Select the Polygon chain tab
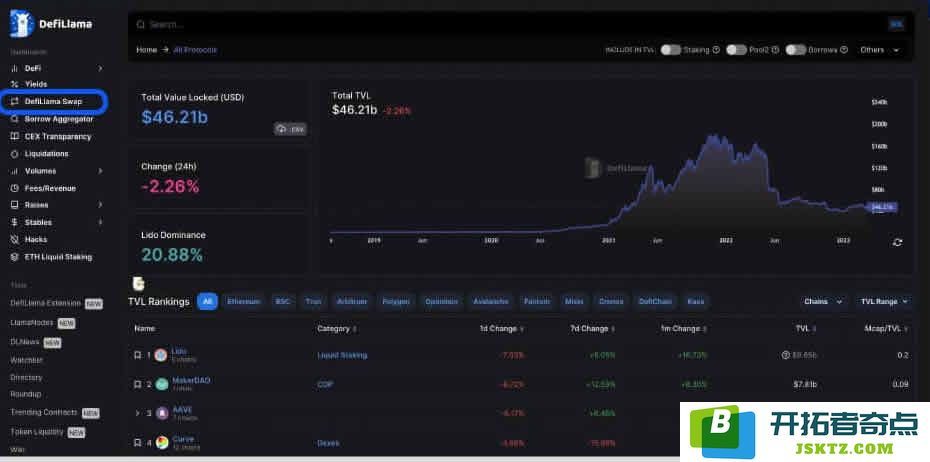 (x=396, y=301)
